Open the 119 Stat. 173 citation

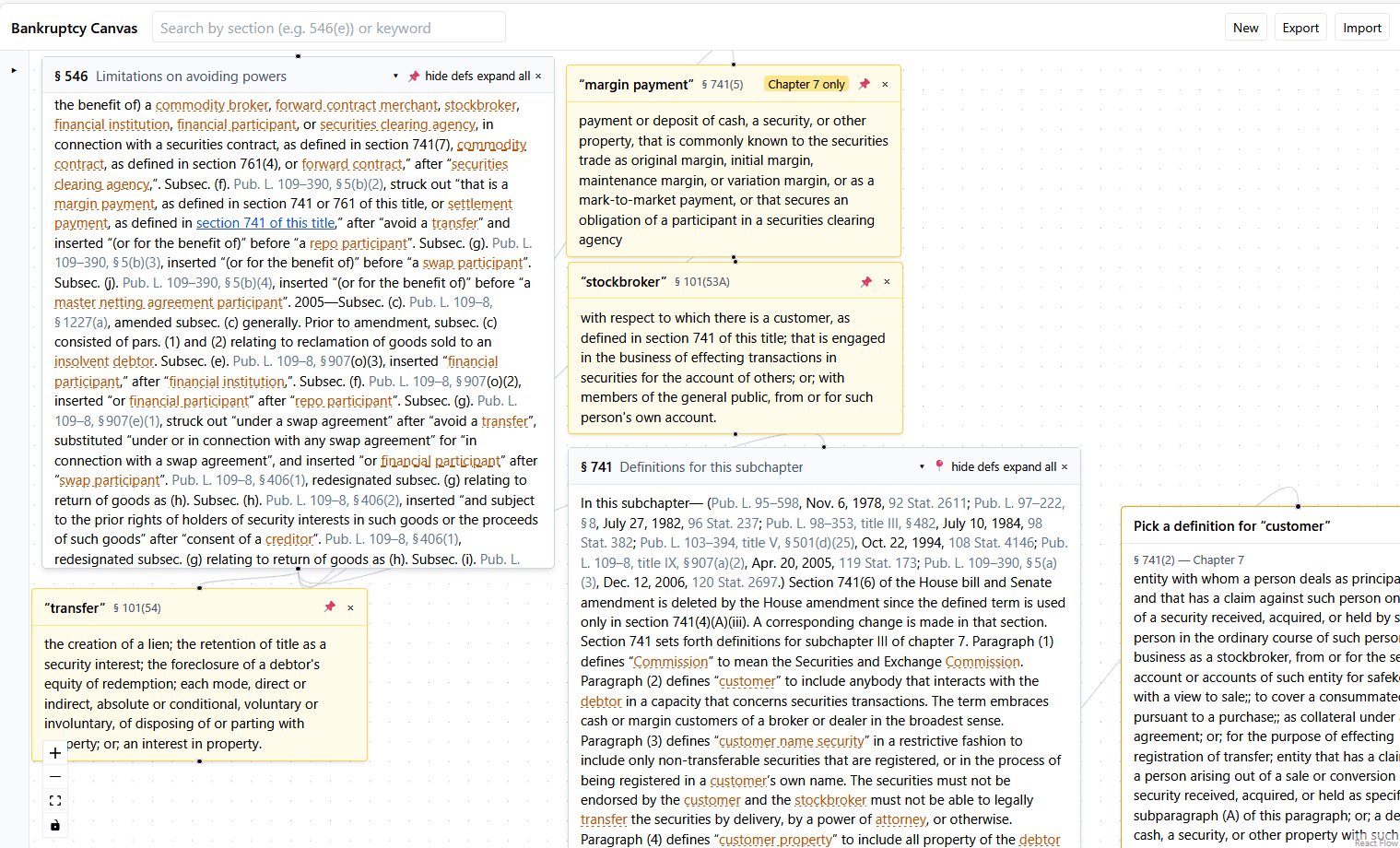pos(878,563)
